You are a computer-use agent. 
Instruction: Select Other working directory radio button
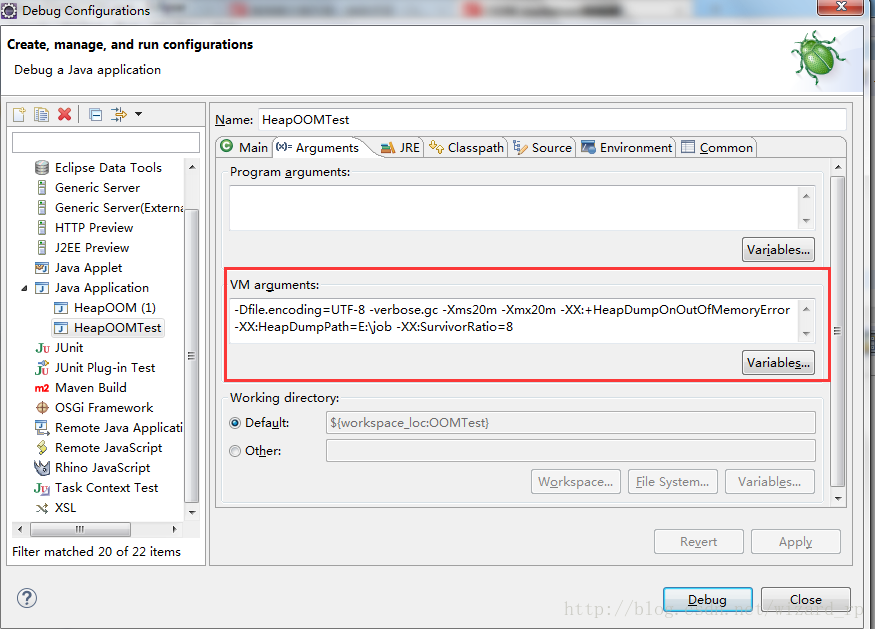point(235,451)
